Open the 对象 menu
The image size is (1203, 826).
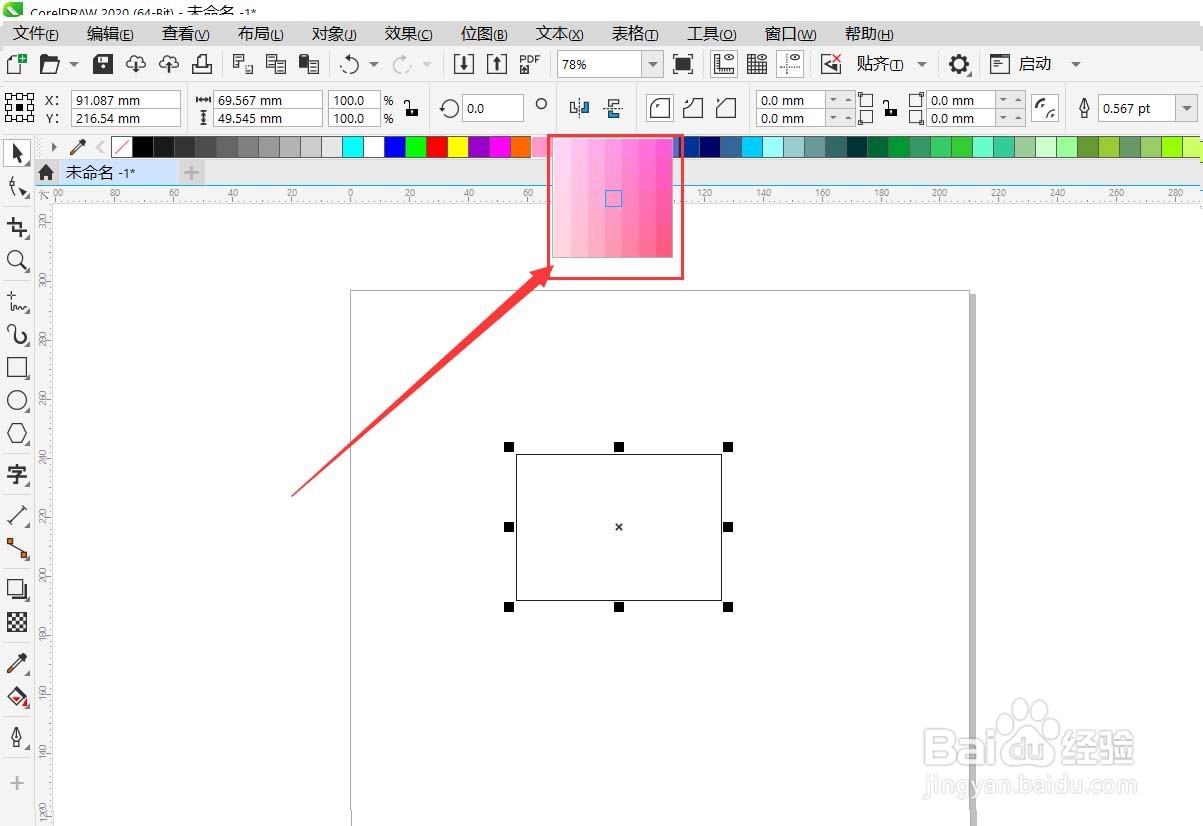(x=333, y=34)
